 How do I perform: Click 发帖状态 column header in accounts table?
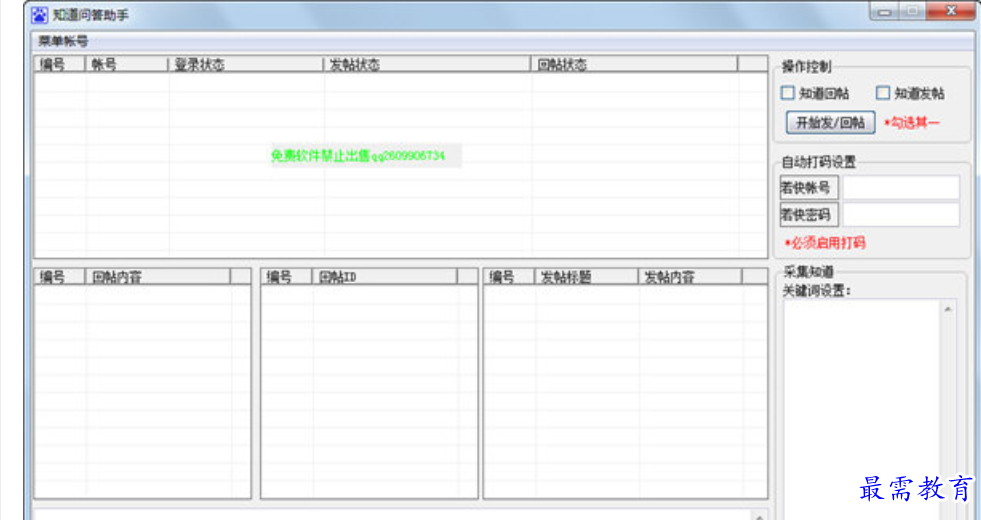(x=427, y=64)
